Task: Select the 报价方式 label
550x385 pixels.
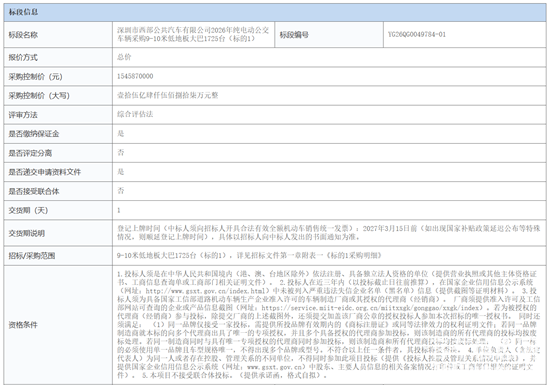Action: pyautogui.click(x=23, y=58)
